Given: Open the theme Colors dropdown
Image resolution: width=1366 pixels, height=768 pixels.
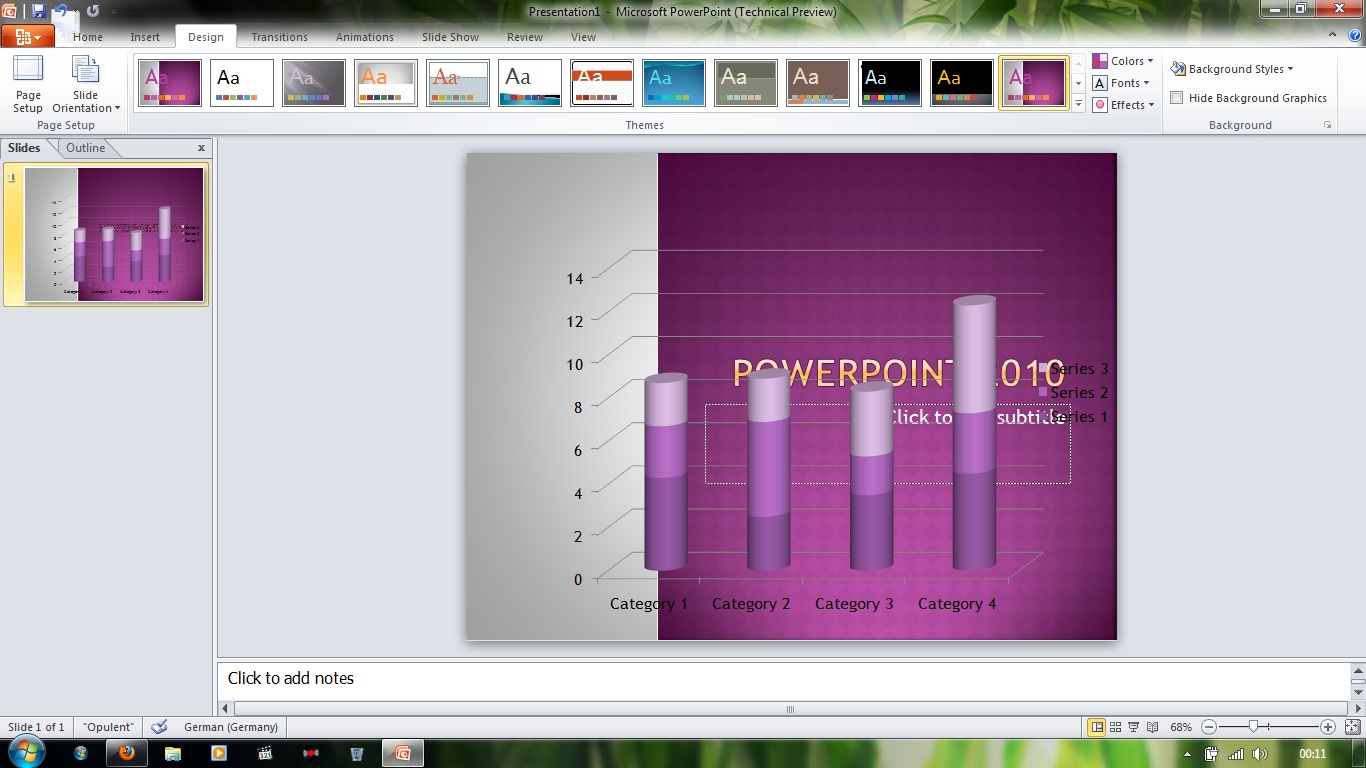Looking at the screenshot, I should 1123,61.
